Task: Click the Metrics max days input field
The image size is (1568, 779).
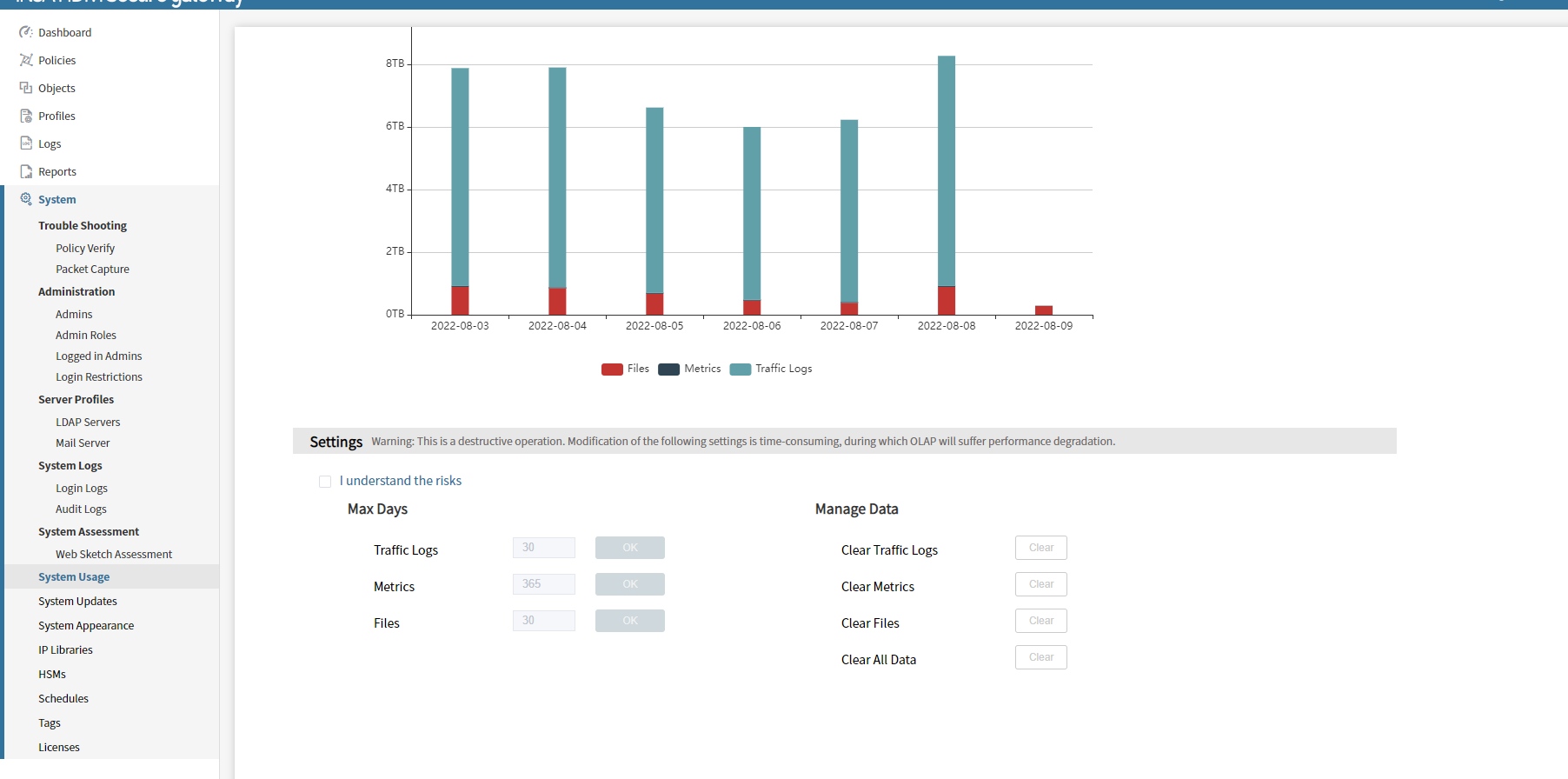Action: click(543, 584)
